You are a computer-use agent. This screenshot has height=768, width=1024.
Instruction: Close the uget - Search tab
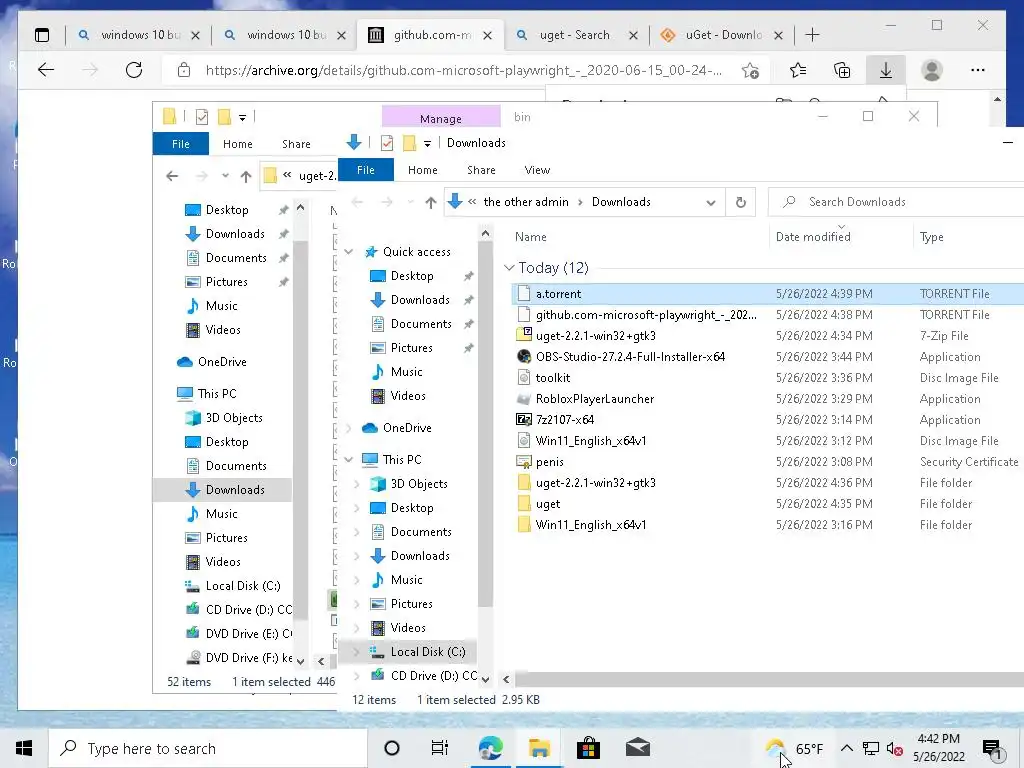[633, 36]
